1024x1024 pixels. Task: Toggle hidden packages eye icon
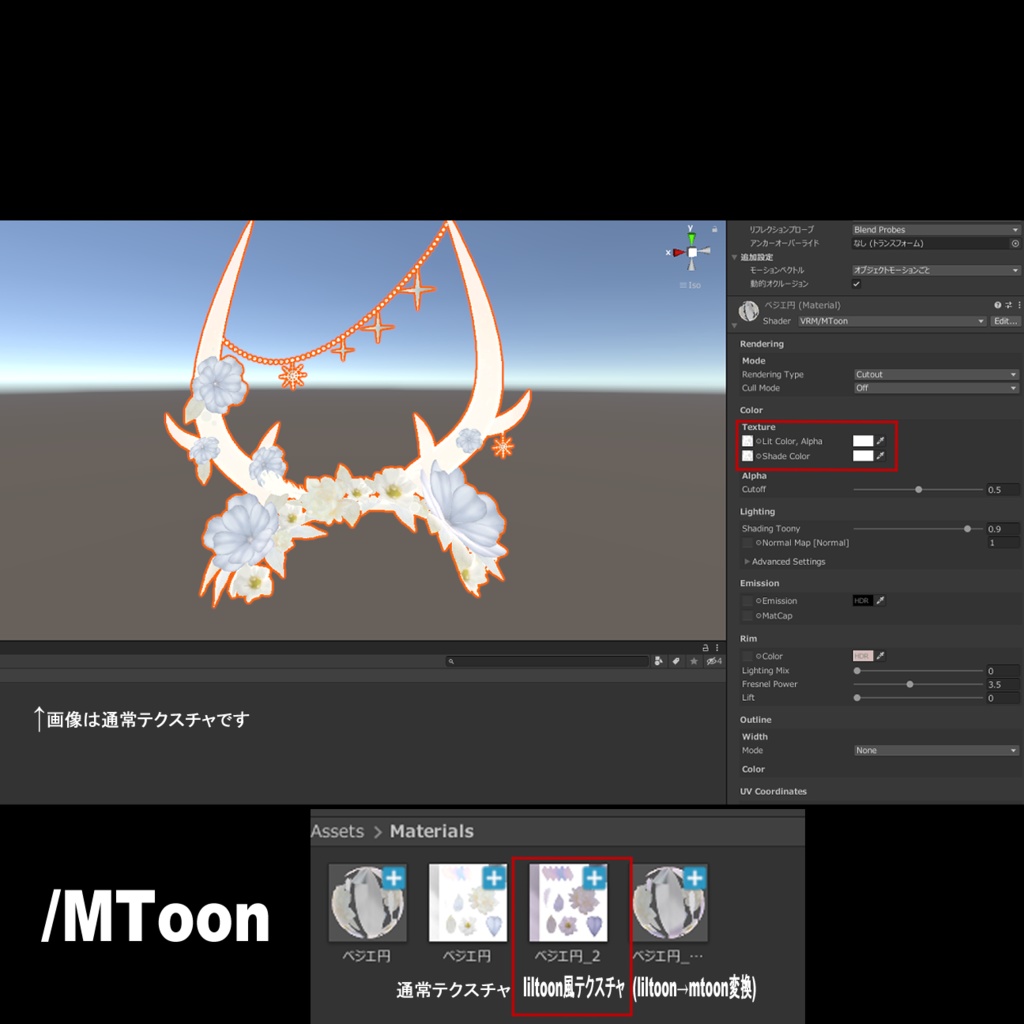click(x=713, y=661)
